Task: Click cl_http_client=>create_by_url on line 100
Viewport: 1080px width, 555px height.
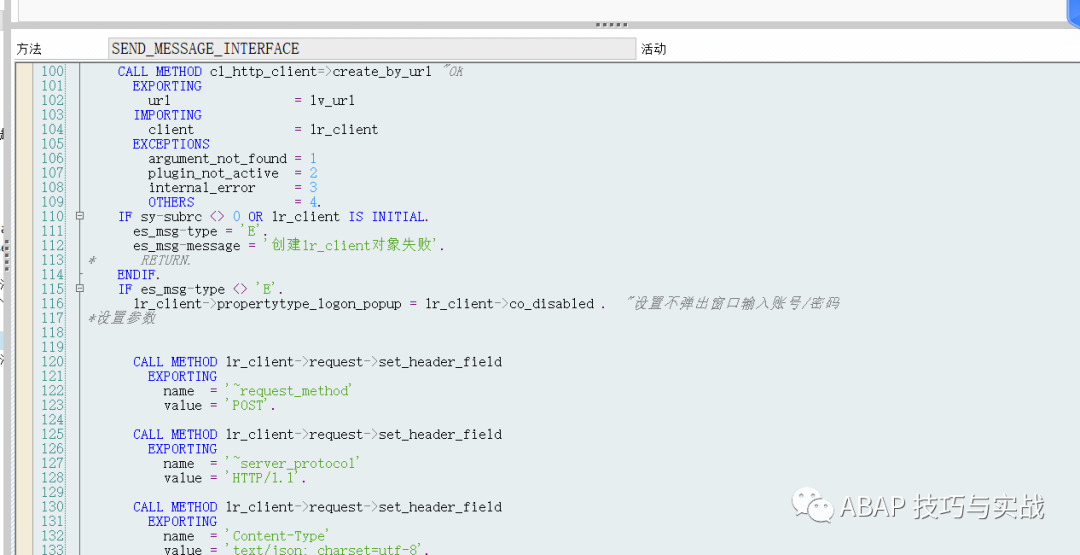Action: [x=320, y=72]
